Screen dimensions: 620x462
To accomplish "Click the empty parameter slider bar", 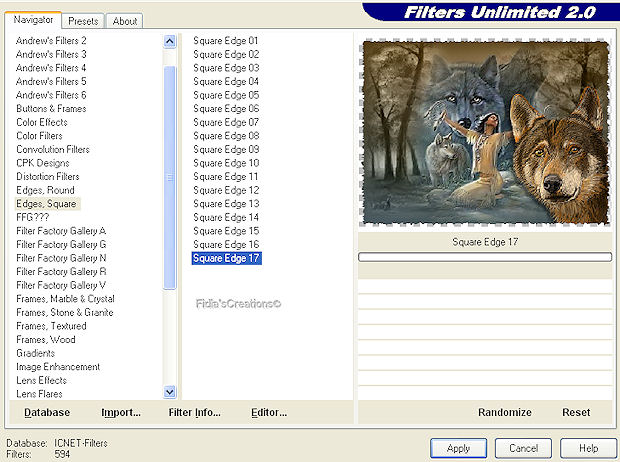I will pyautogui.click(x=485, y=257).
